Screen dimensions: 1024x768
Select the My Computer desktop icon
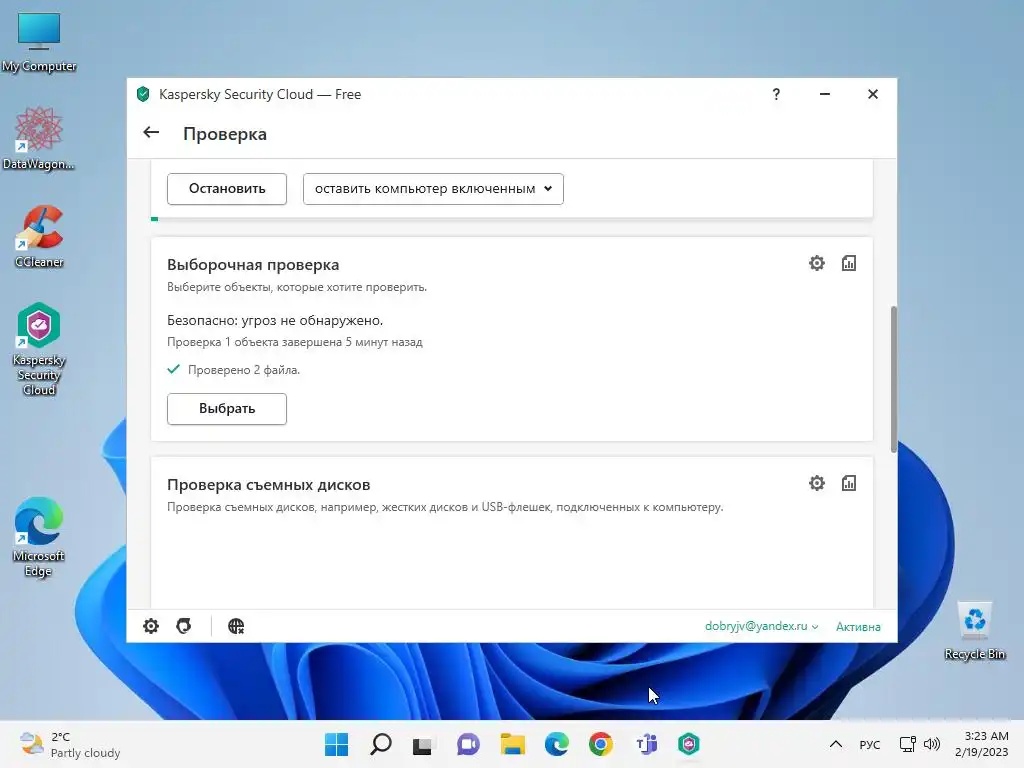point(39,42)
